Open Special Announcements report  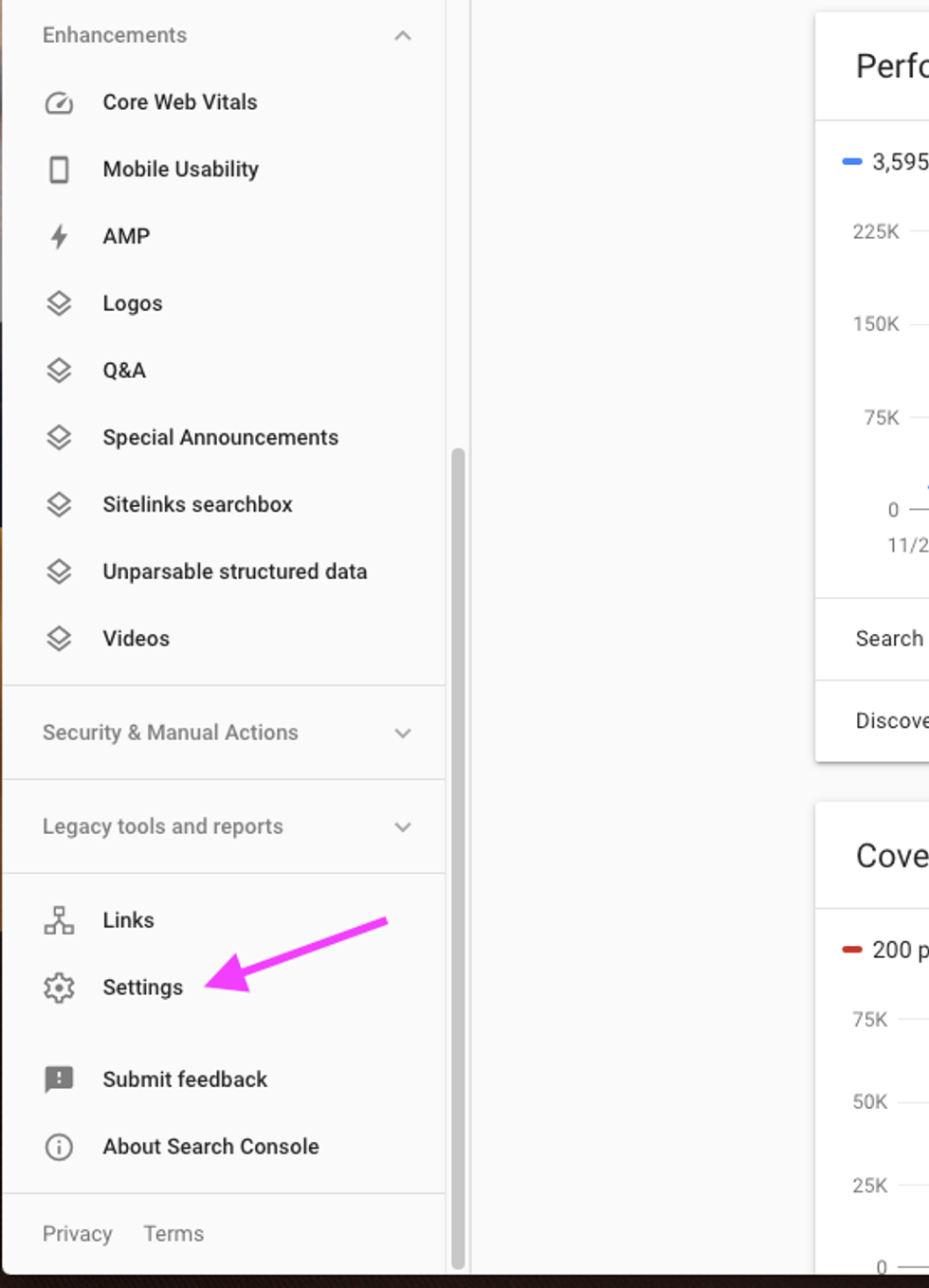(x=220, y=438)
